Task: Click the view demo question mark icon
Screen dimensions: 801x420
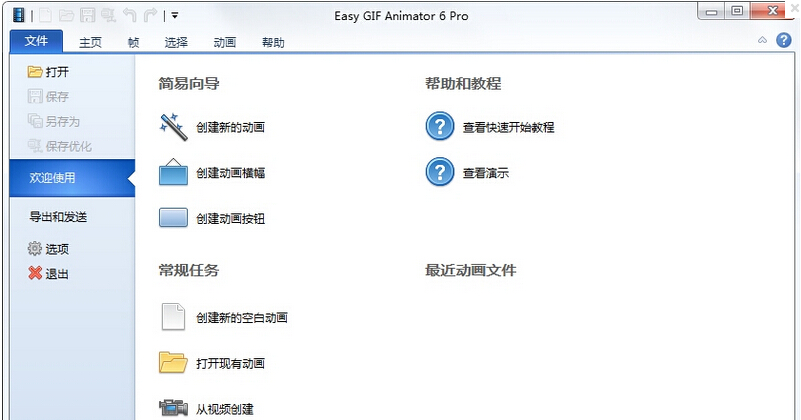Action: pos(440,173)
